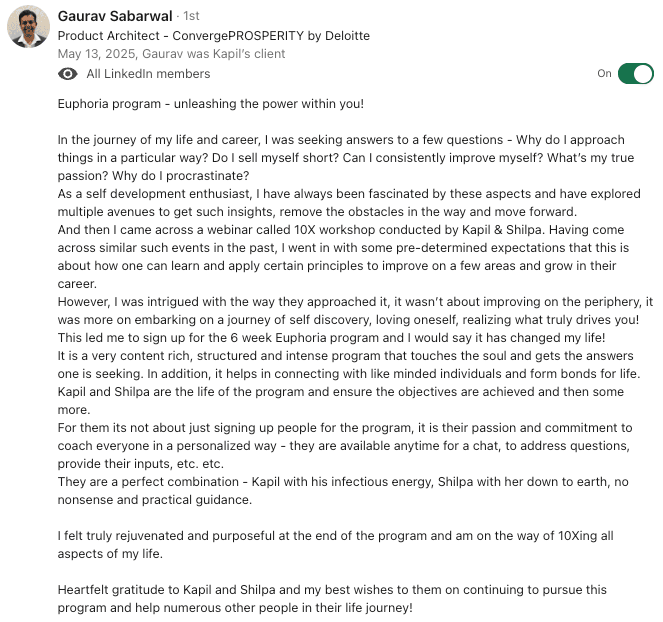The height and width of the screenshot is (622, 663).
Task: Turn off the recommendation visibility switch
Action: pos(635,74)
